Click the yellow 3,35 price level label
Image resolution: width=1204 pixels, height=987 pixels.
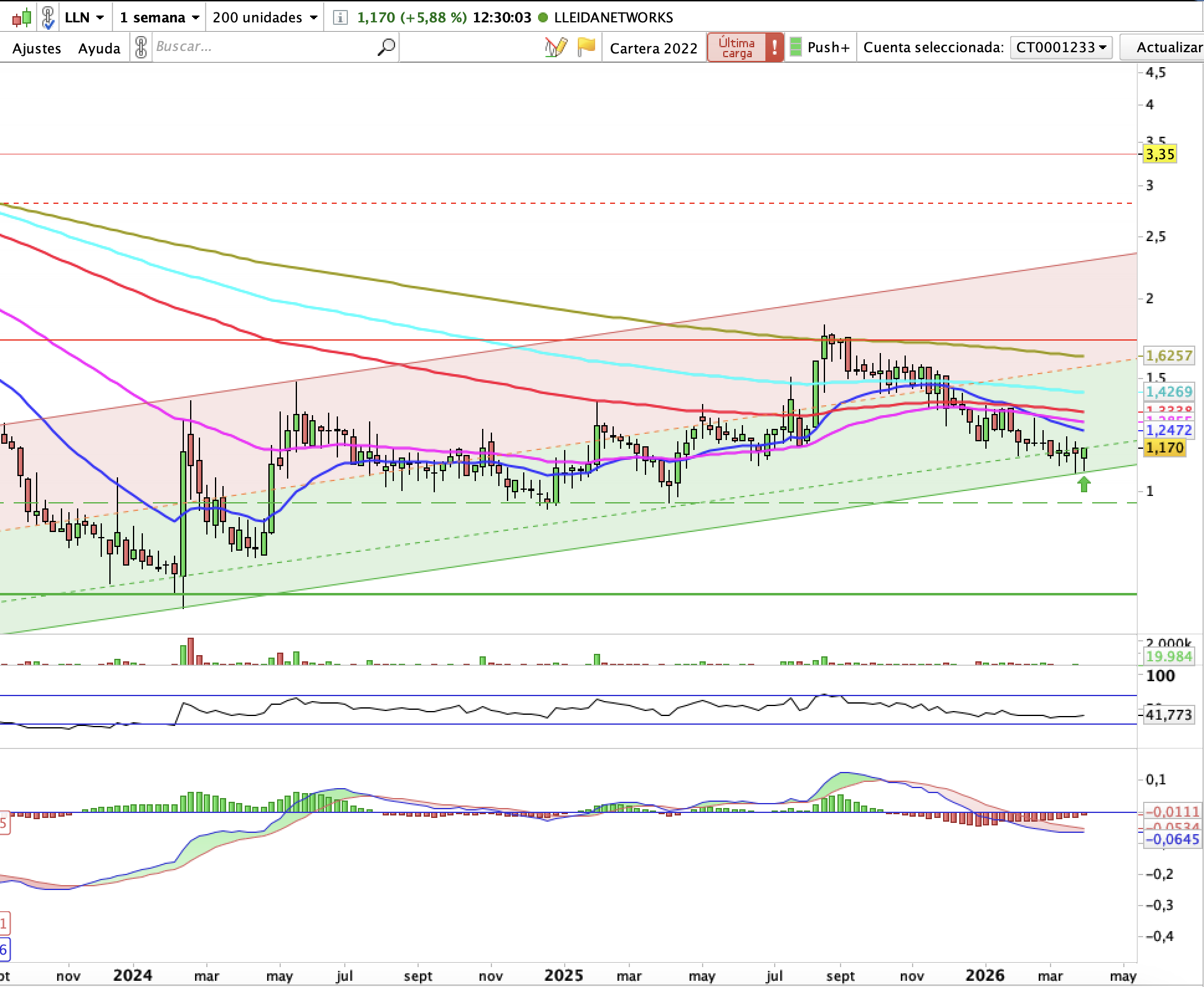tap(1160, 154)
